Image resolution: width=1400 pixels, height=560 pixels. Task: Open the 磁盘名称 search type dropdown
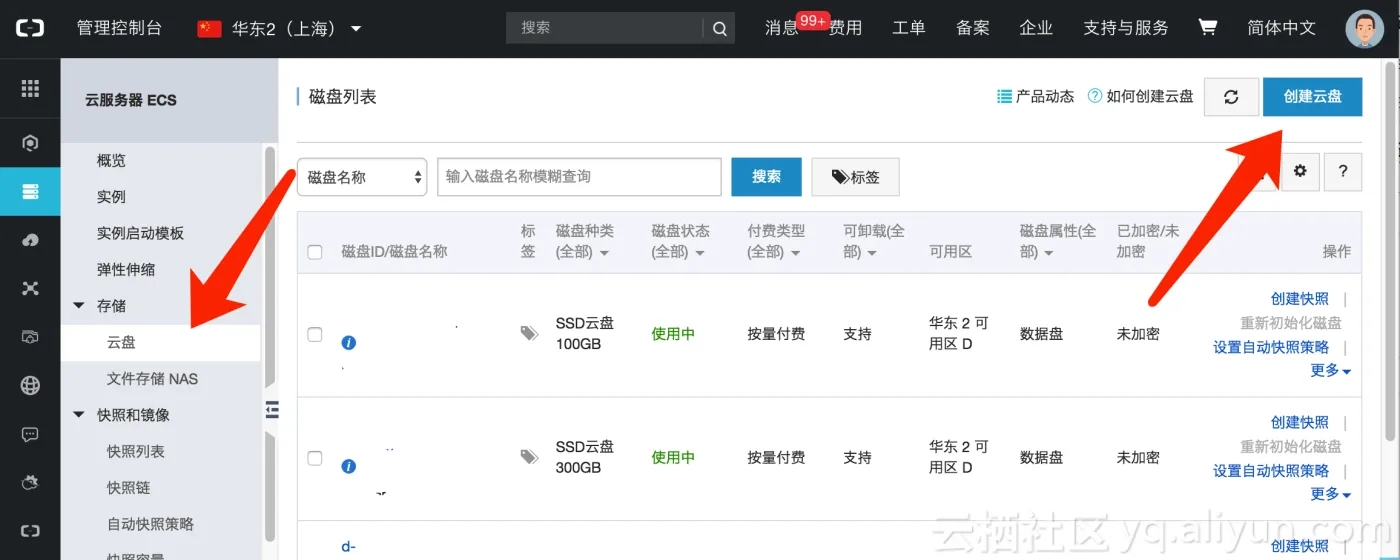362,177
